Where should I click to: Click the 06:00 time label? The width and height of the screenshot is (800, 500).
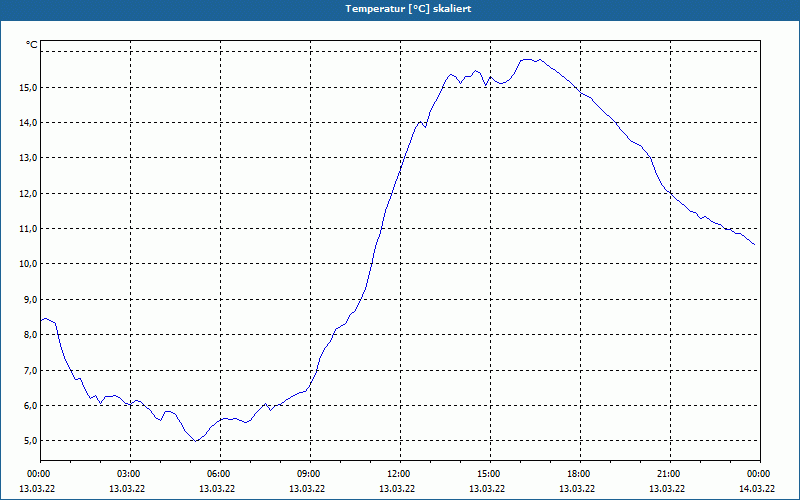click(x=220, y=474)
